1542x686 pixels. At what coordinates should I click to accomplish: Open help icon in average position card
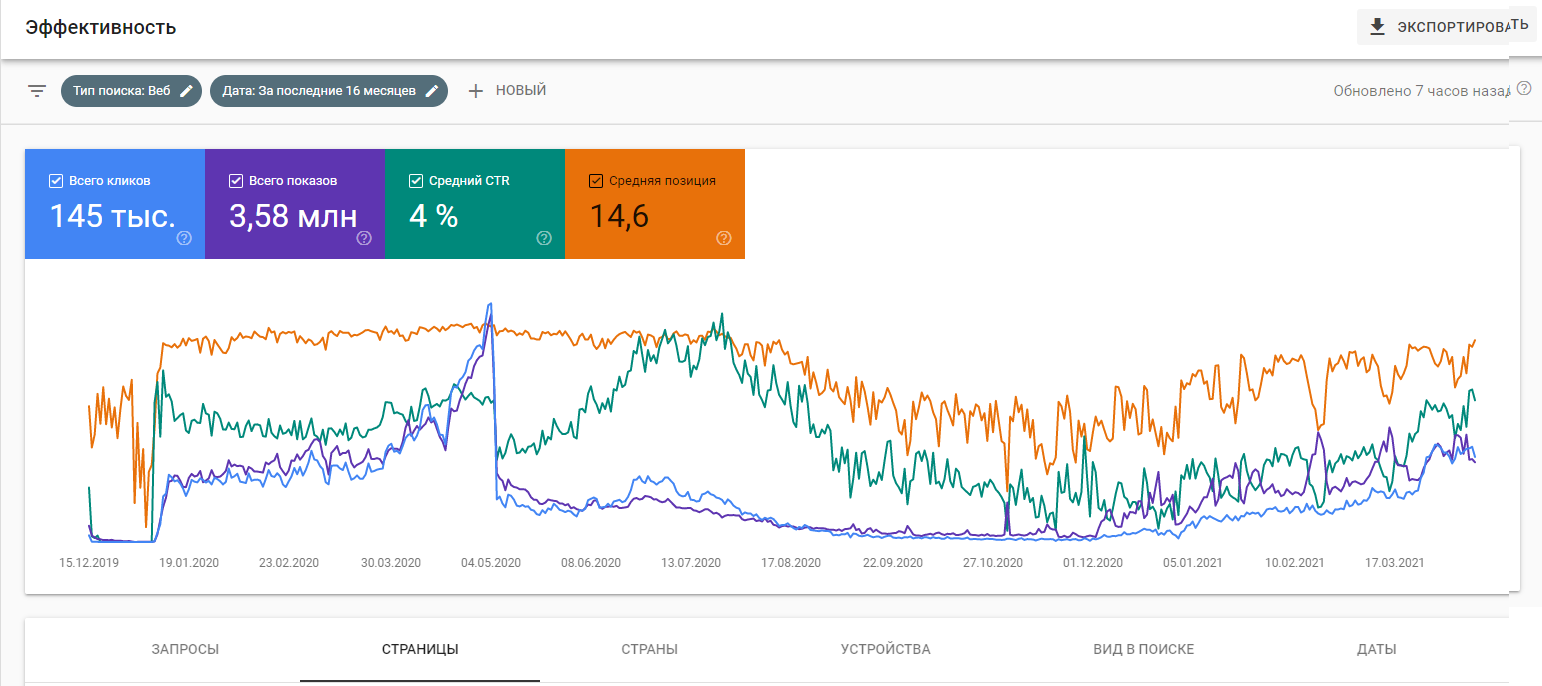coord(724,238)
